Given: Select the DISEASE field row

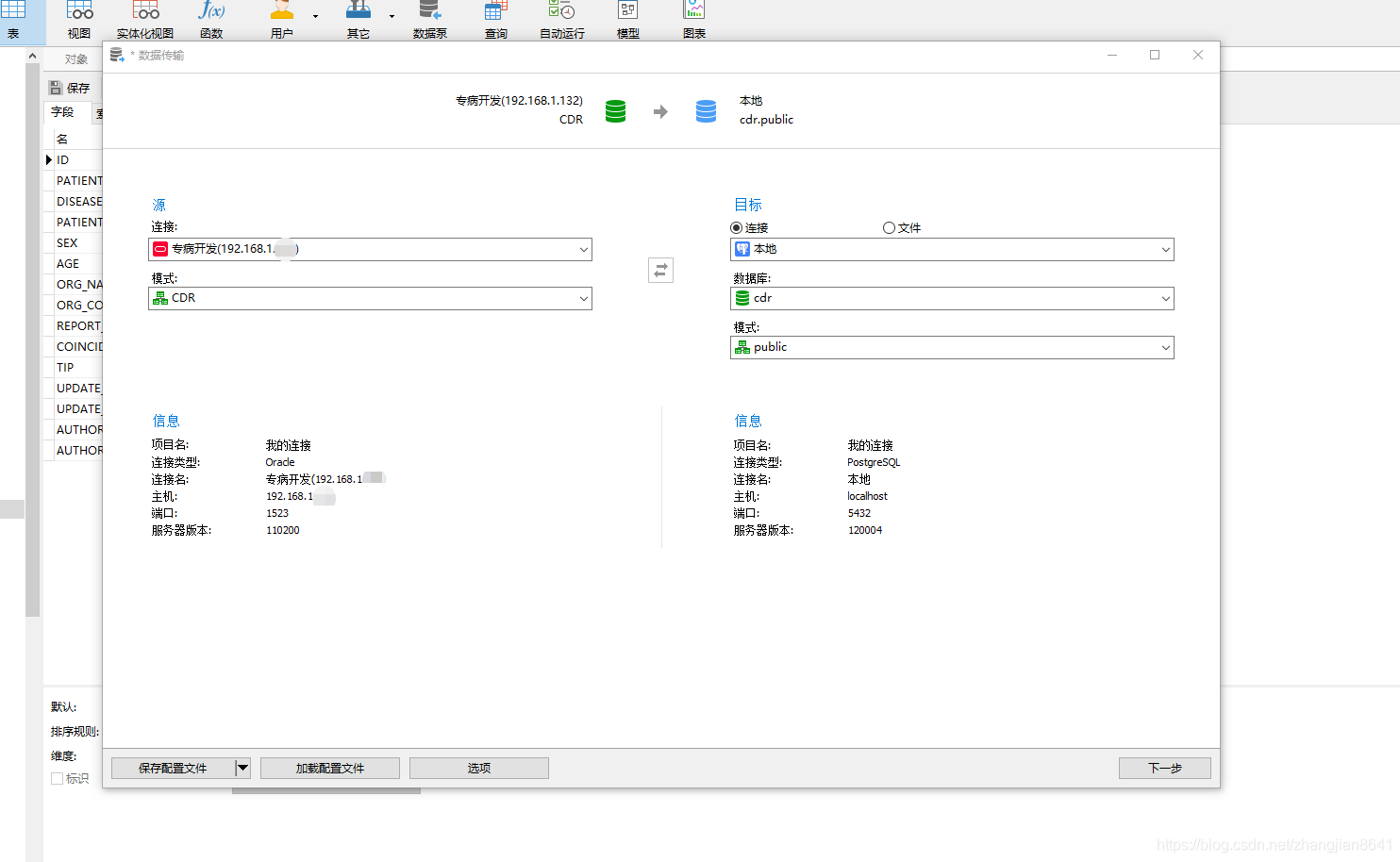Looking at the screenshot, I should (x=74, y=202).
